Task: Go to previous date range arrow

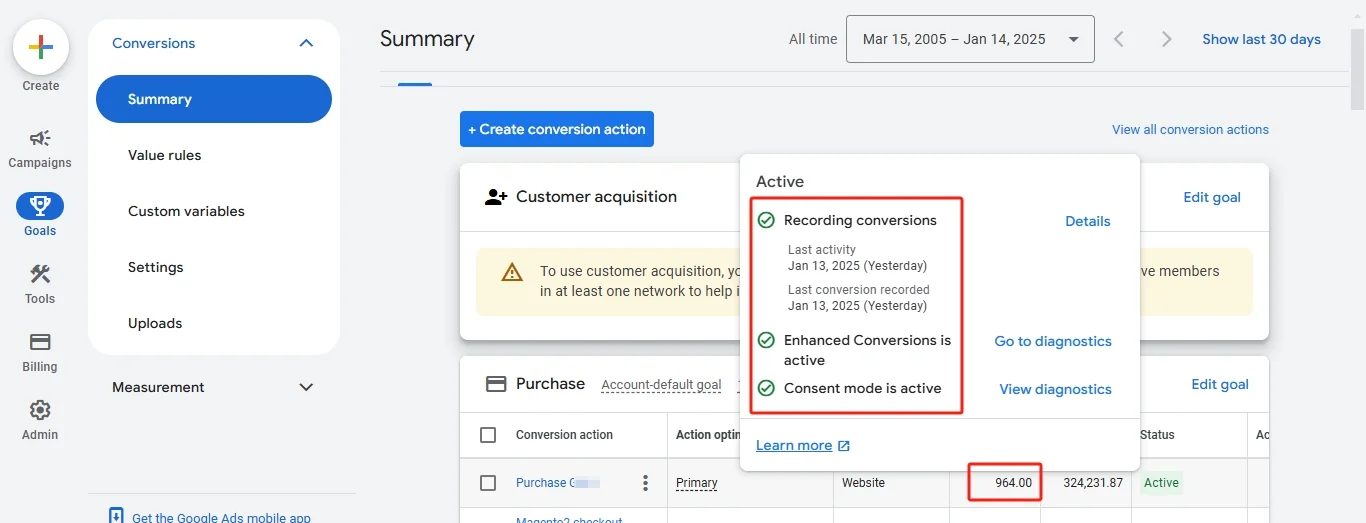Action: (x=1119, y=39)
